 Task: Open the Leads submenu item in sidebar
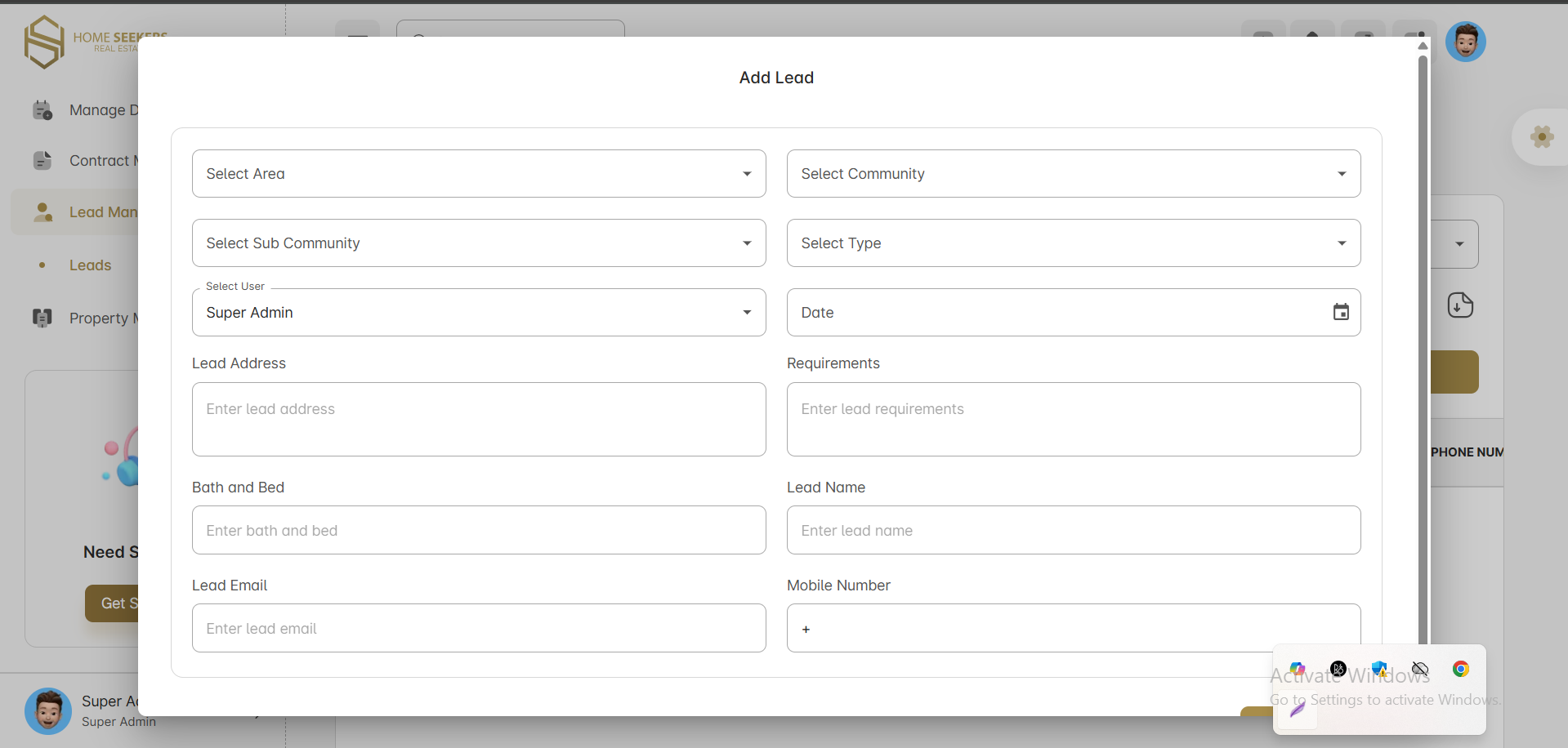90,265
